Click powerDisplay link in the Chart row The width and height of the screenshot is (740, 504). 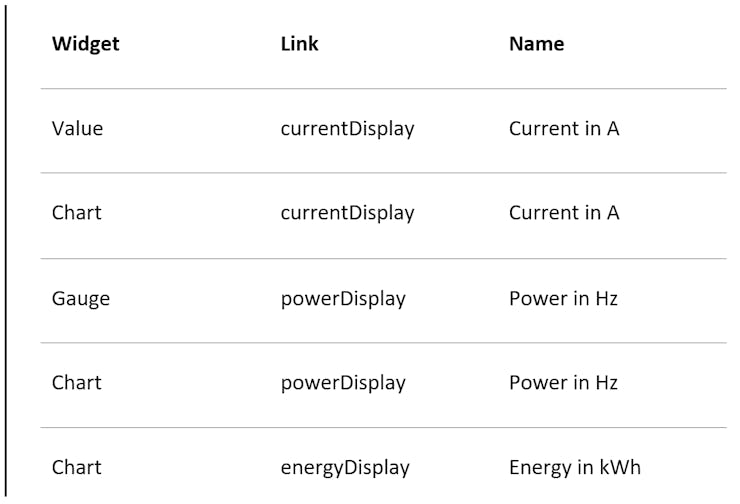click(x=343, y=383)
